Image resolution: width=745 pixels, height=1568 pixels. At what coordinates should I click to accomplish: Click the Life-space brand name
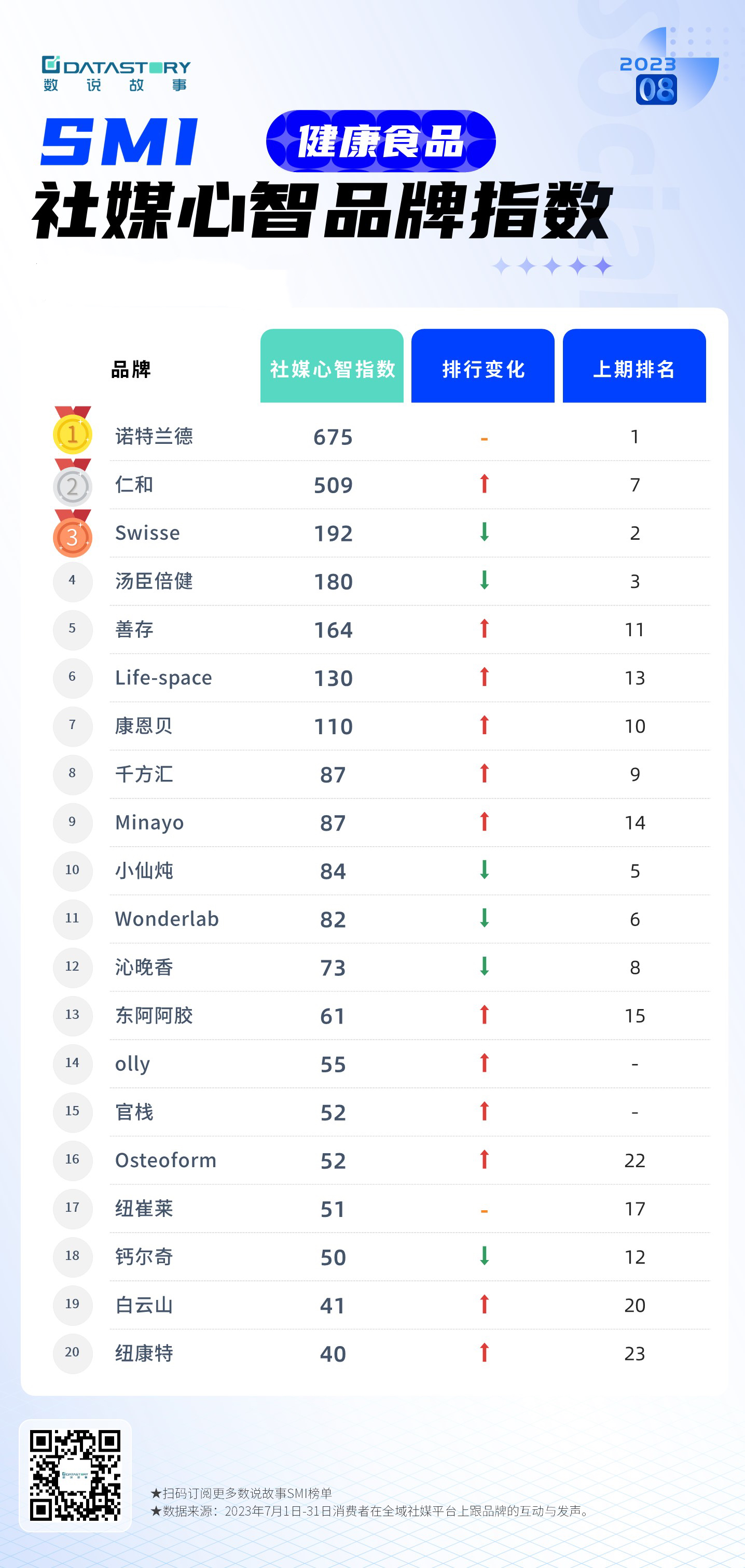[x=164, y=678]
